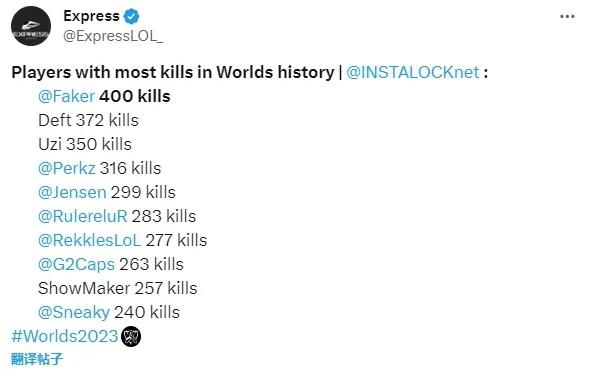
Task: Click the Uzi 350 kills line
Action: tap(85, 144)
